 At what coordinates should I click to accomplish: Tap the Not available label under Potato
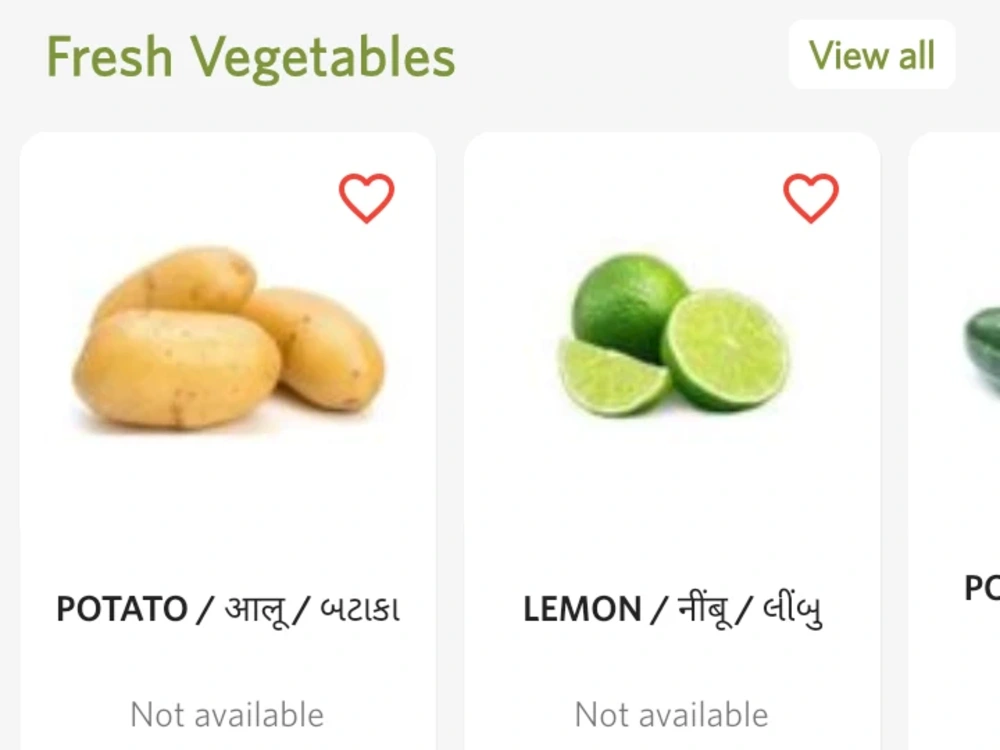(227, 714)
